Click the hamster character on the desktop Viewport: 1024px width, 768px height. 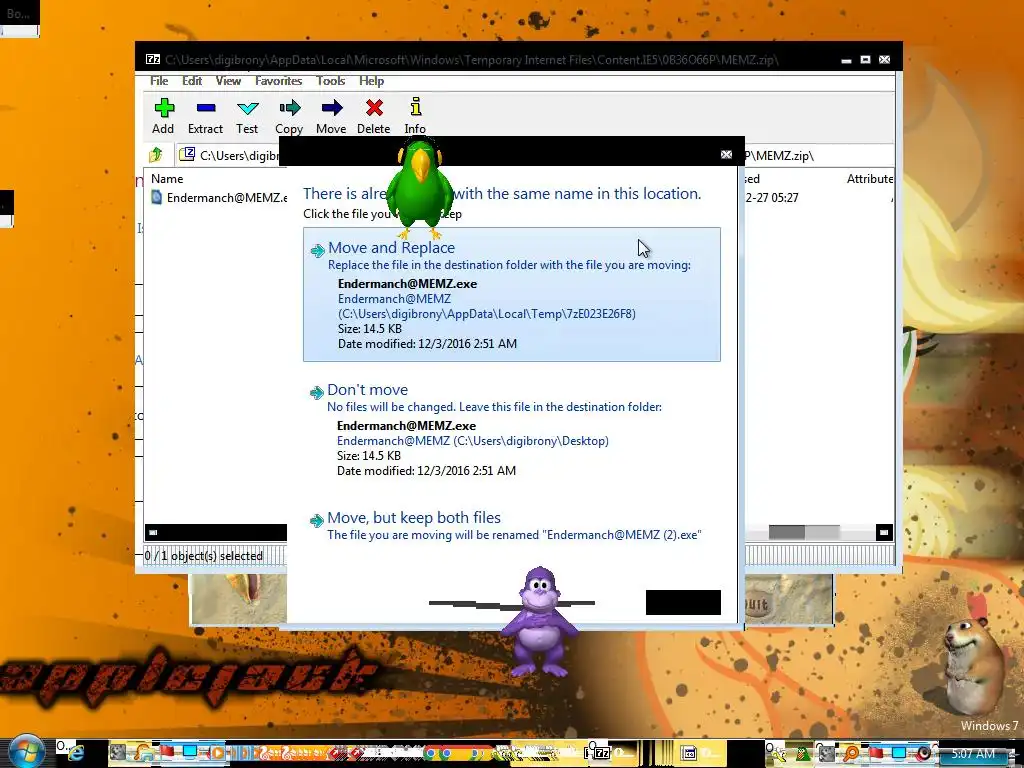pyautogui.click(x=974, y=665)
